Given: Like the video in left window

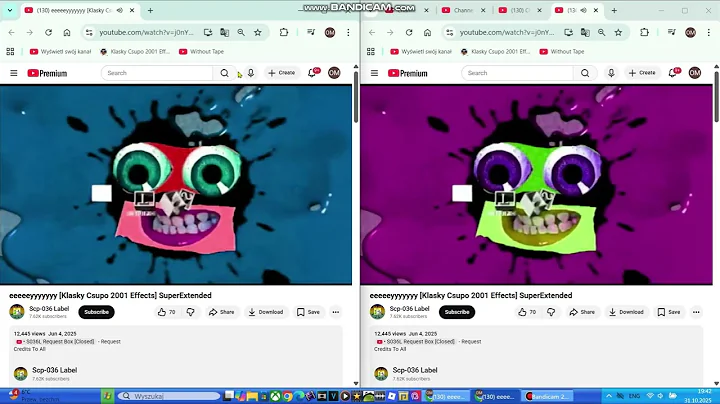Looking at the screenshot, I should point(166,312).
